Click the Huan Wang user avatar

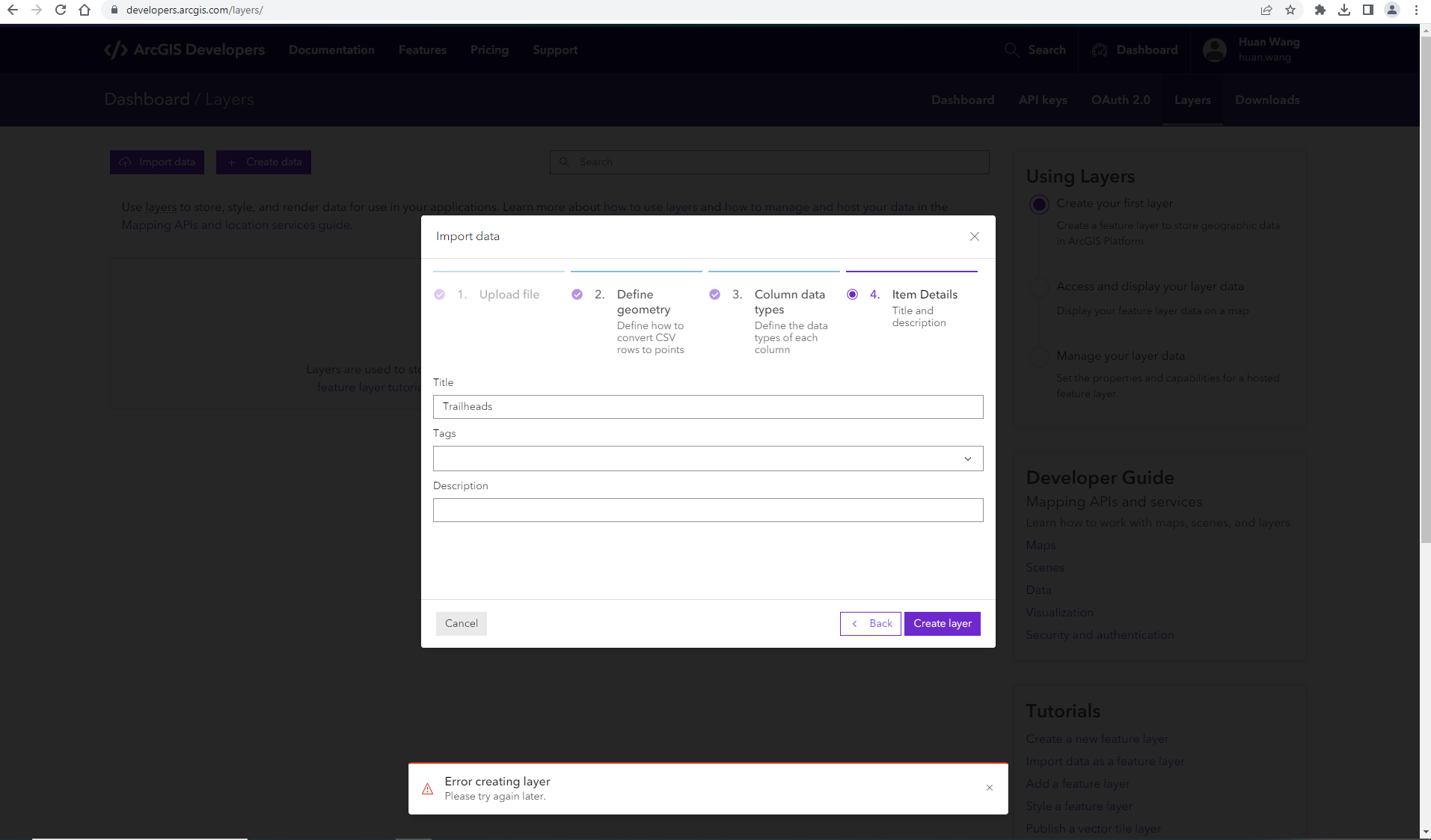(1215, 50)
